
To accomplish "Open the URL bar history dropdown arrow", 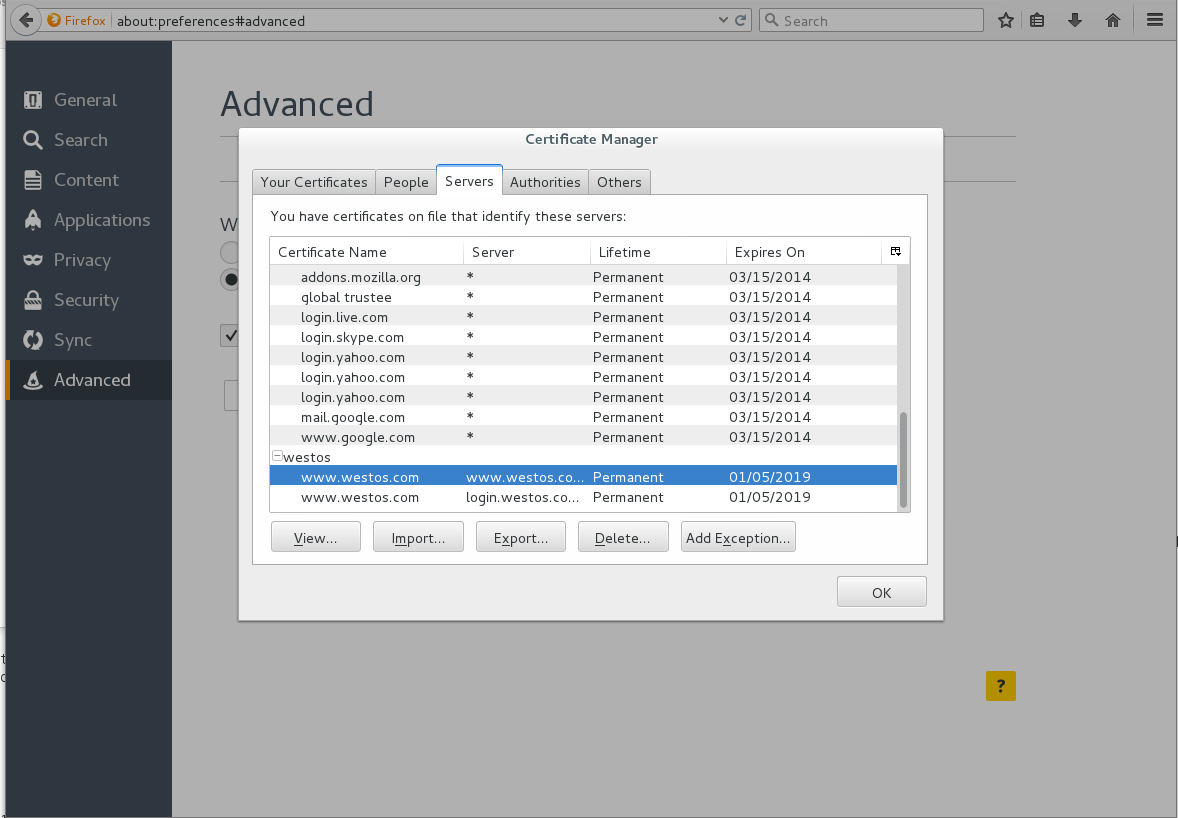I will pyautogui.click(x=723, y=20).
